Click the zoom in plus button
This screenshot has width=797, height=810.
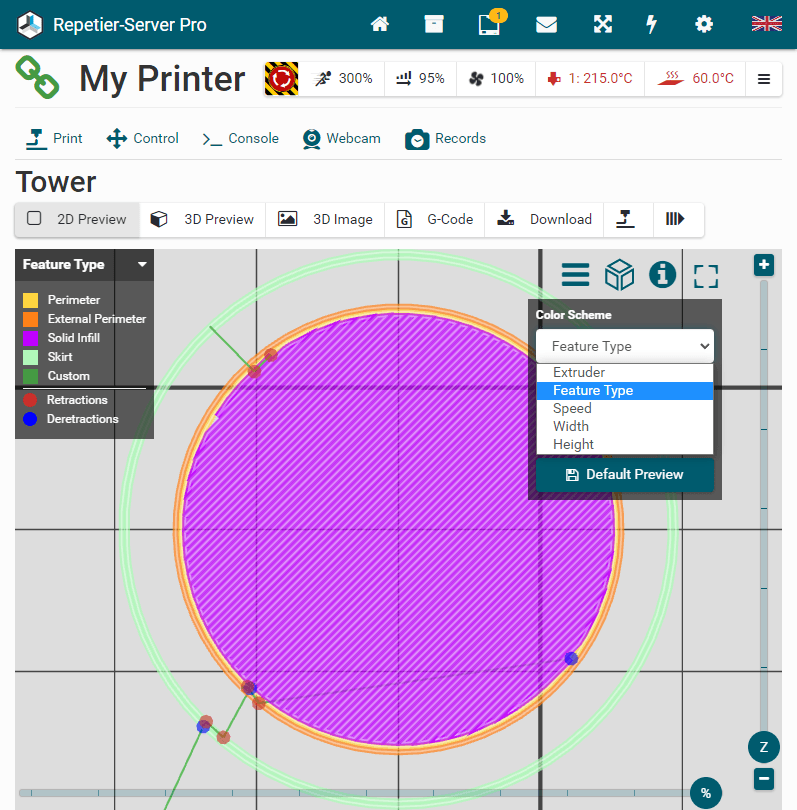(764, 265)
